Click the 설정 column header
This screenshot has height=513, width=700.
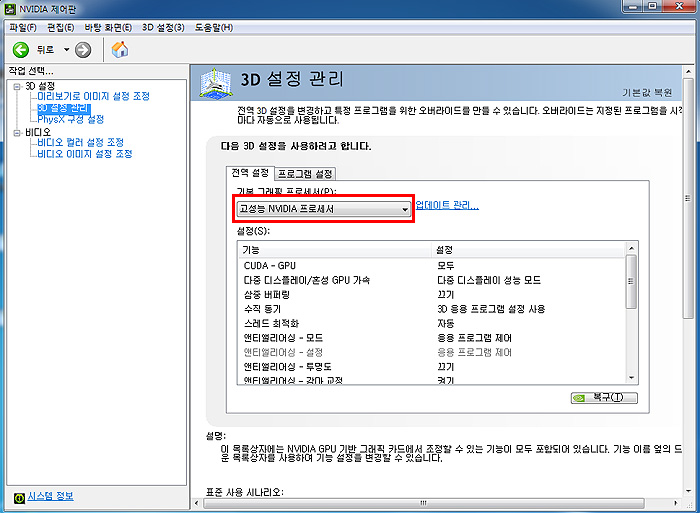tap(528, 250)
